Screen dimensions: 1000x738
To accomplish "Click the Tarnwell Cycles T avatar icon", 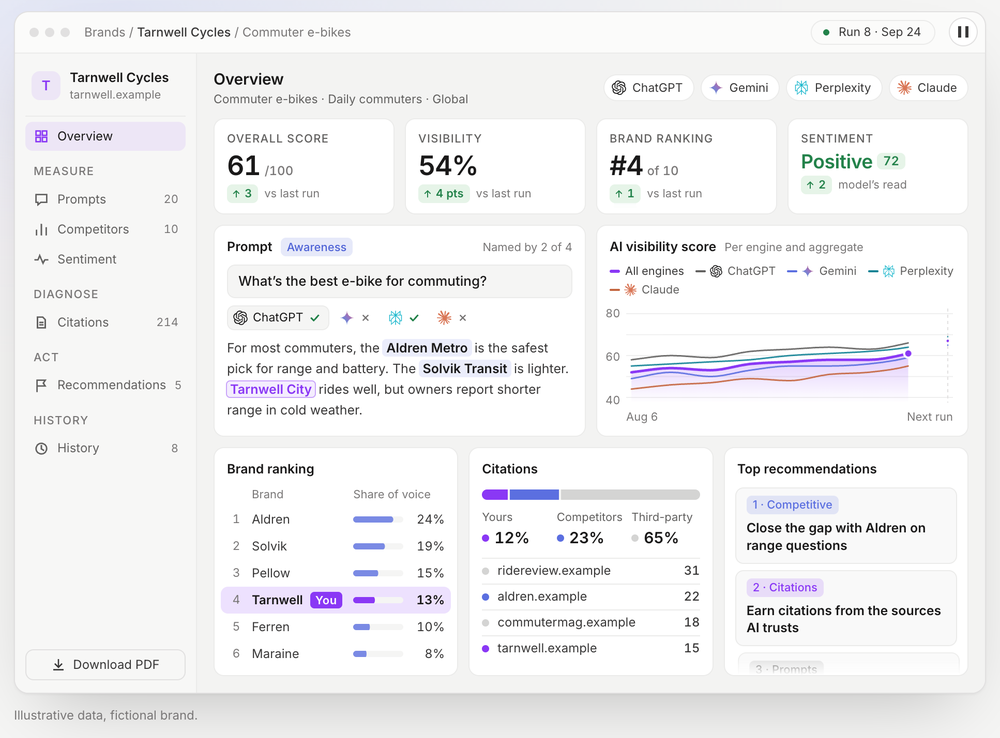I will (46, 85).
